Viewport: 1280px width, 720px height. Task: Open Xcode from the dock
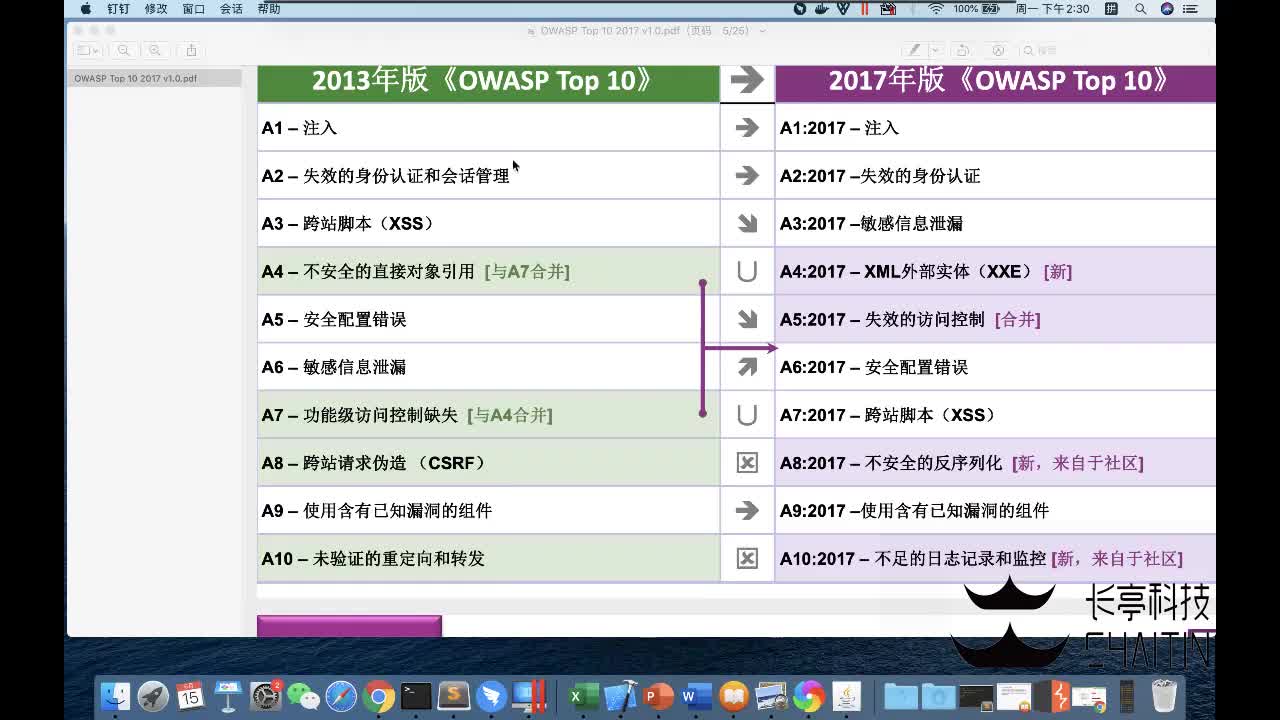point(621,696)
